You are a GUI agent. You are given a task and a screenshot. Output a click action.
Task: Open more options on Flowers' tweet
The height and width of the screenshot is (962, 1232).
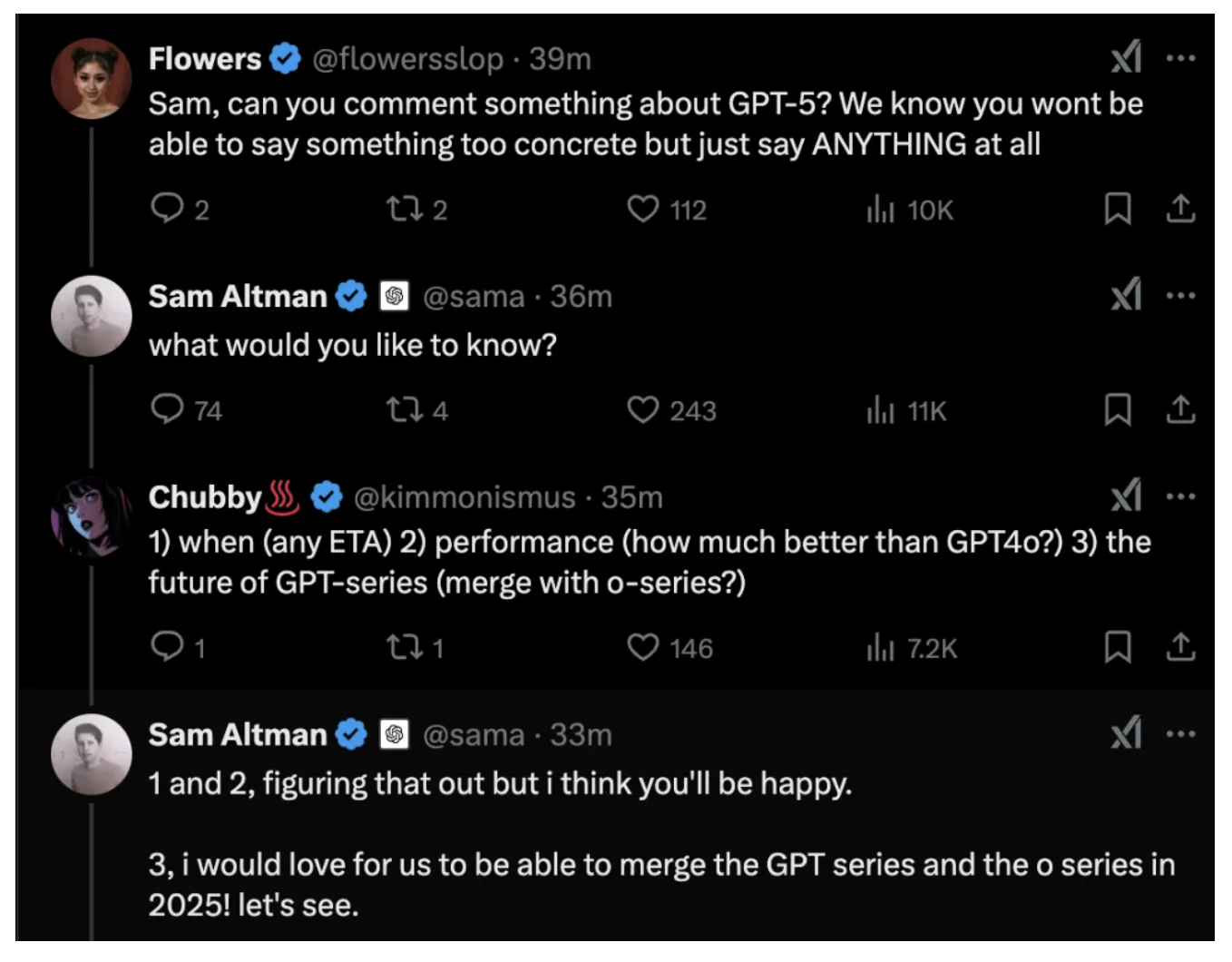1180,59
